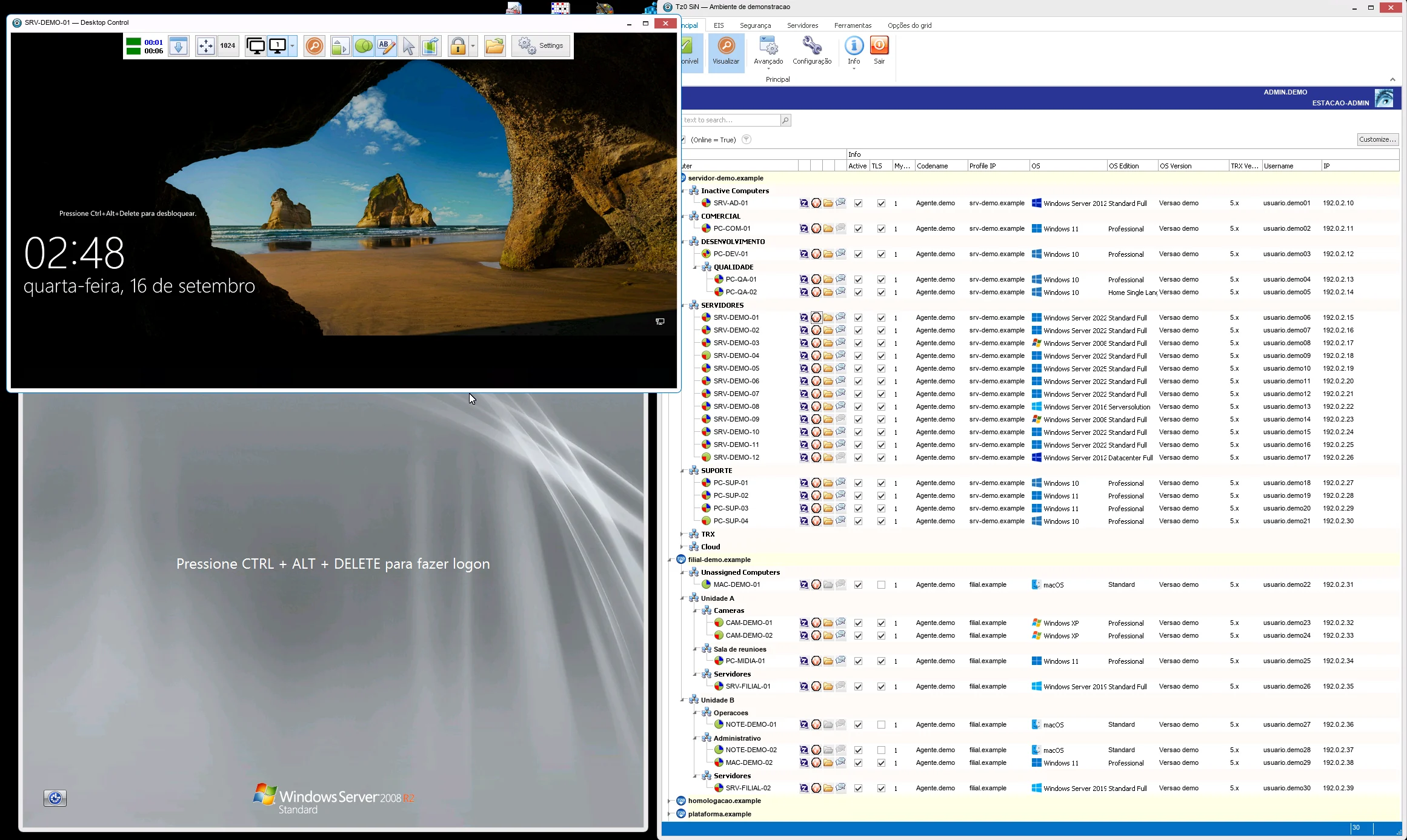This screenshot has height=840, width=1407.
Task: Collapse the Unidade B group node
Action: [682, 700]
